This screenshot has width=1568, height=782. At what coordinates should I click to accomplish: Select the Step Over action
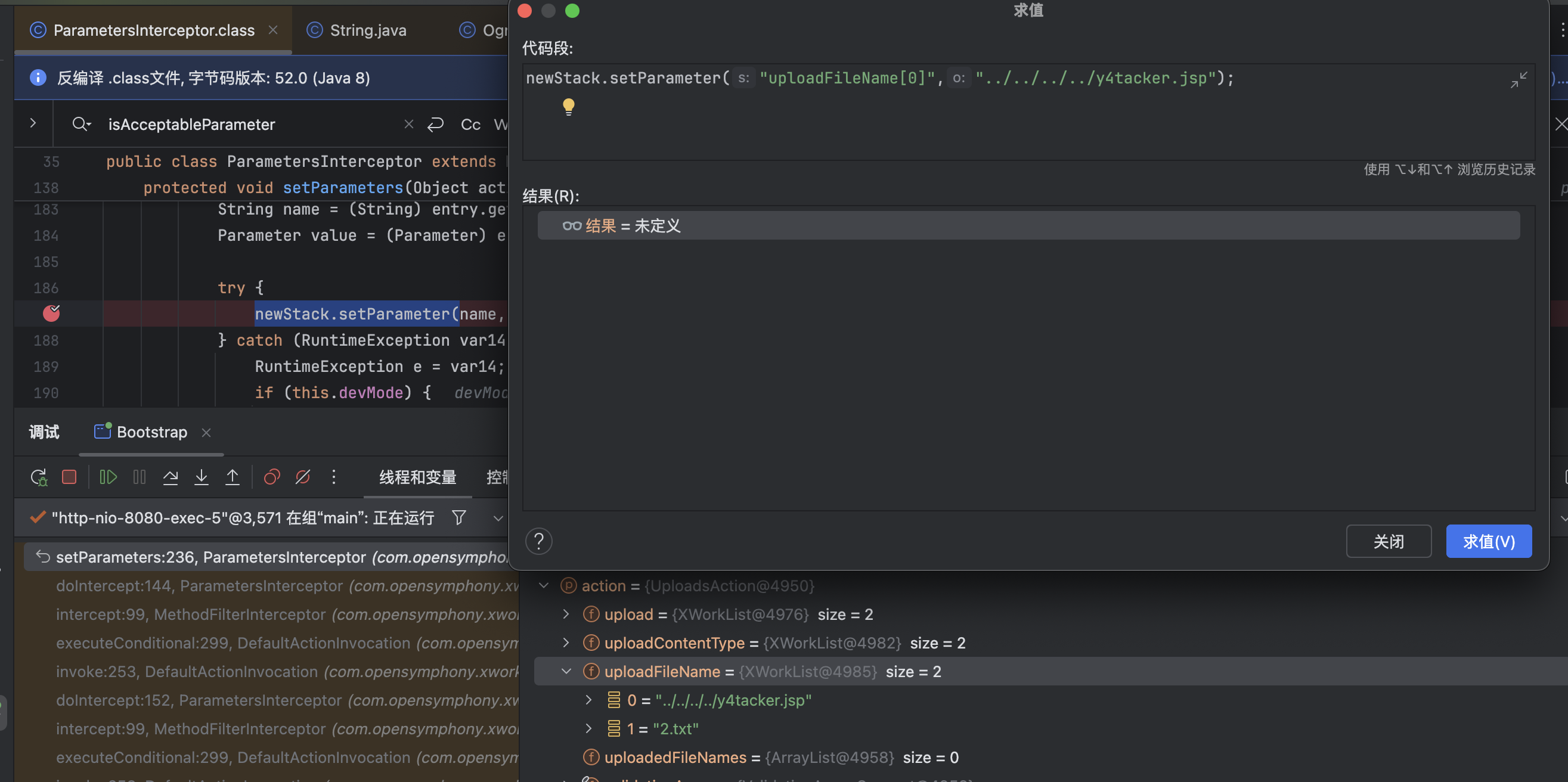pos(171,477)
